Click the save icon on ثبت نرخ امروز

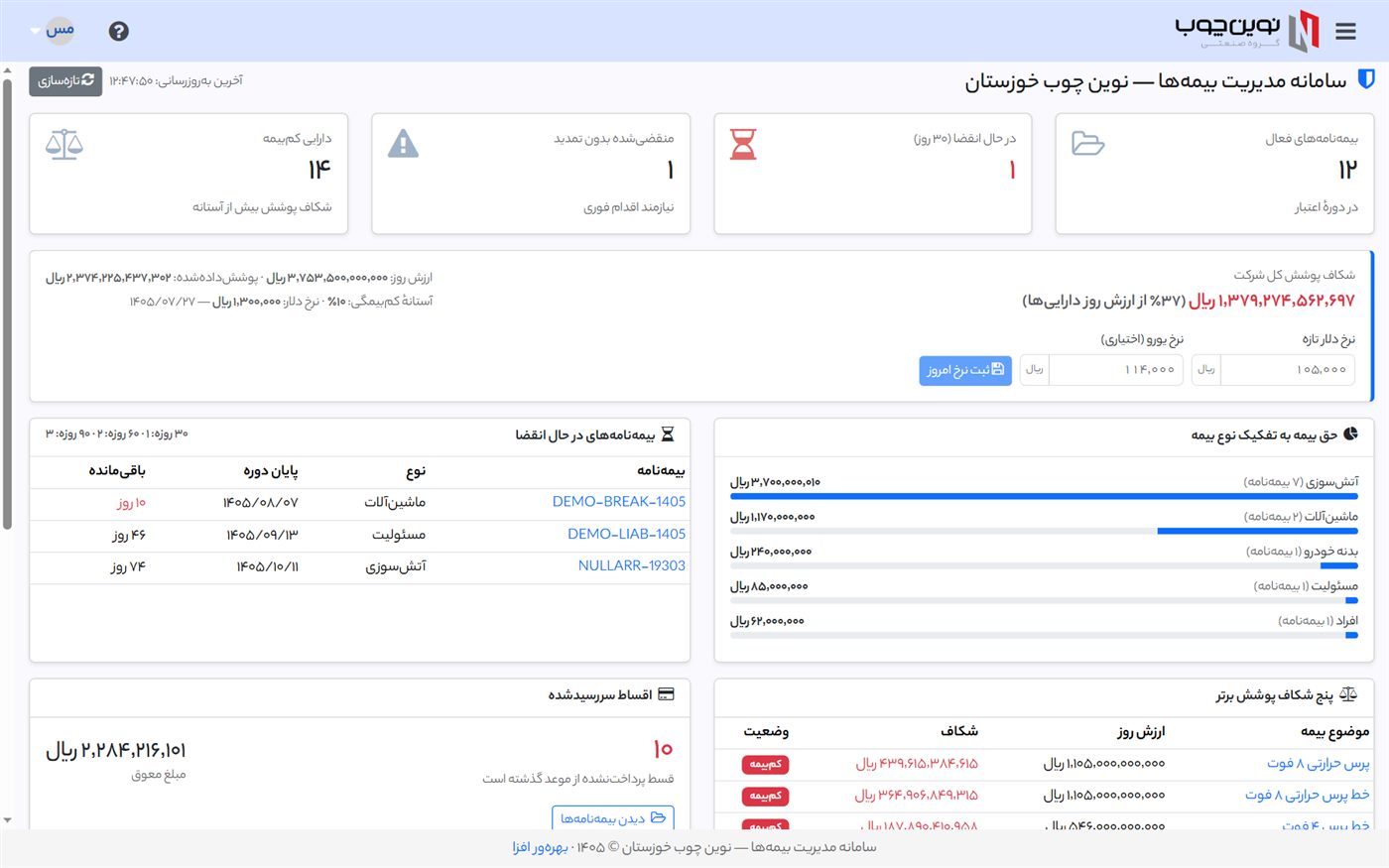[x=998, y=369]
